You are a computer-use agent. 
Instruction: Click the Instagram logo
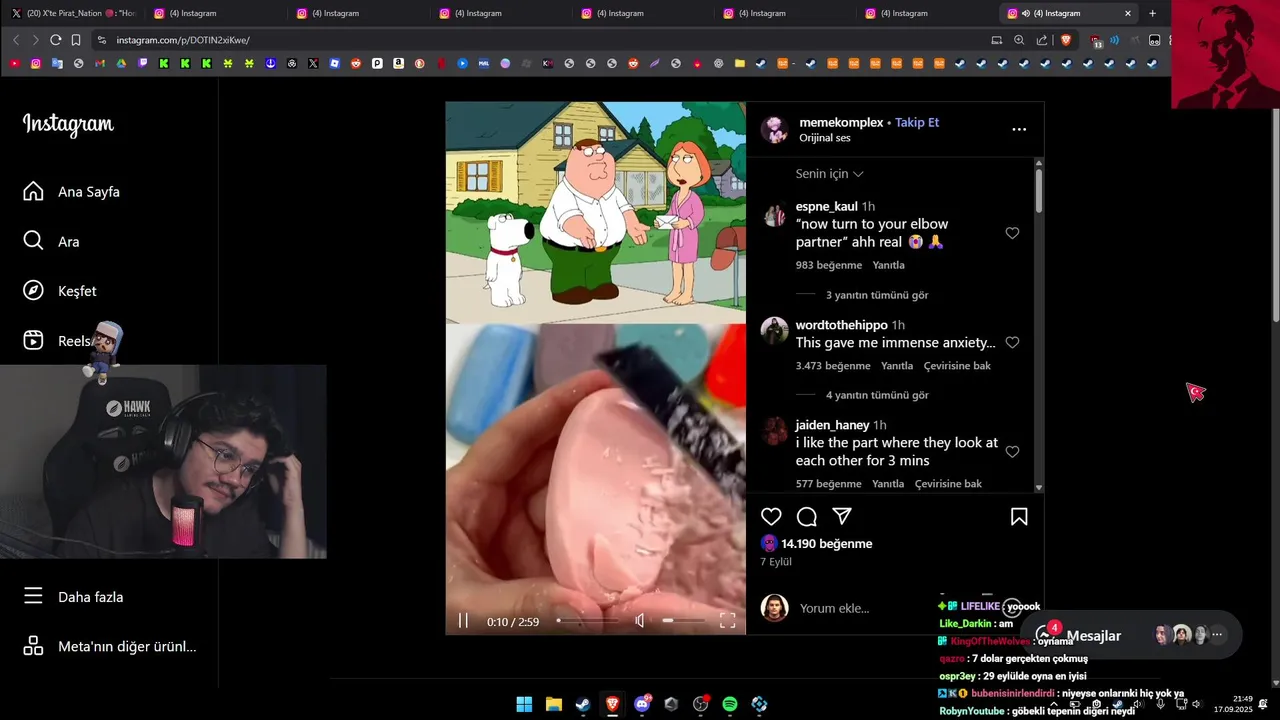[68, 124]
